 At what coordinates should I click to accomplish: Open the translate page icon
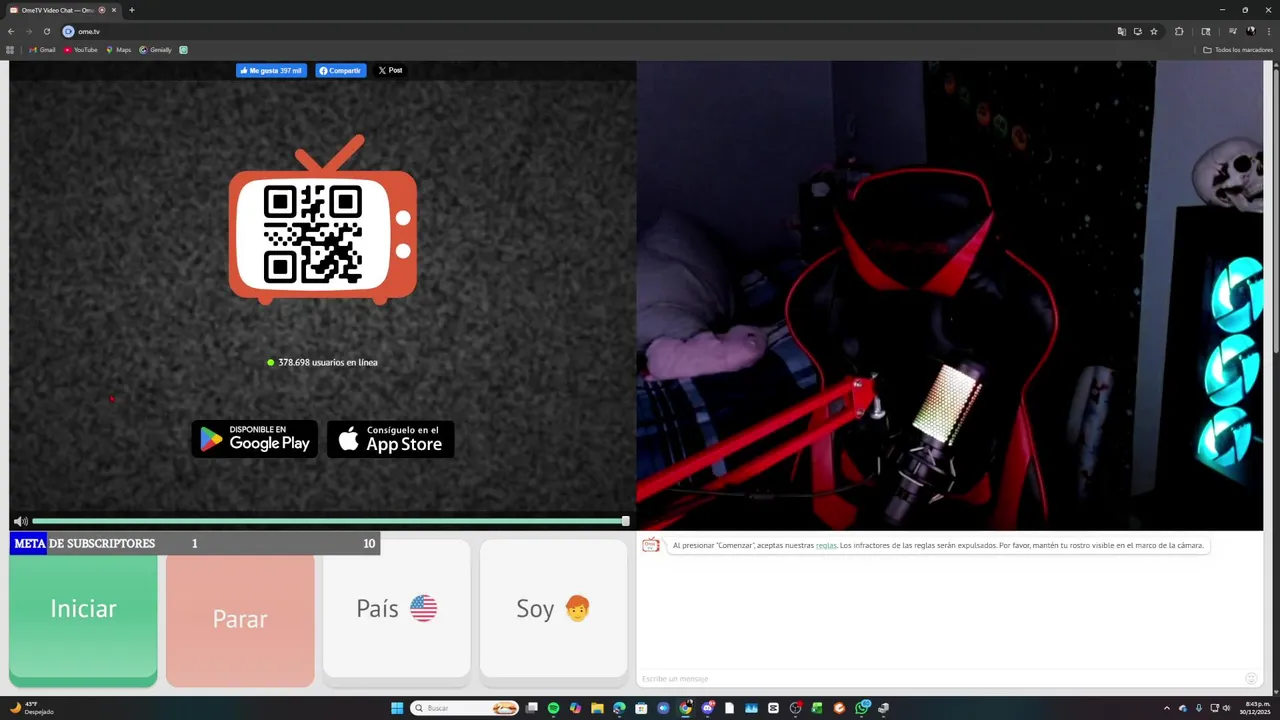coord(1122,31)
